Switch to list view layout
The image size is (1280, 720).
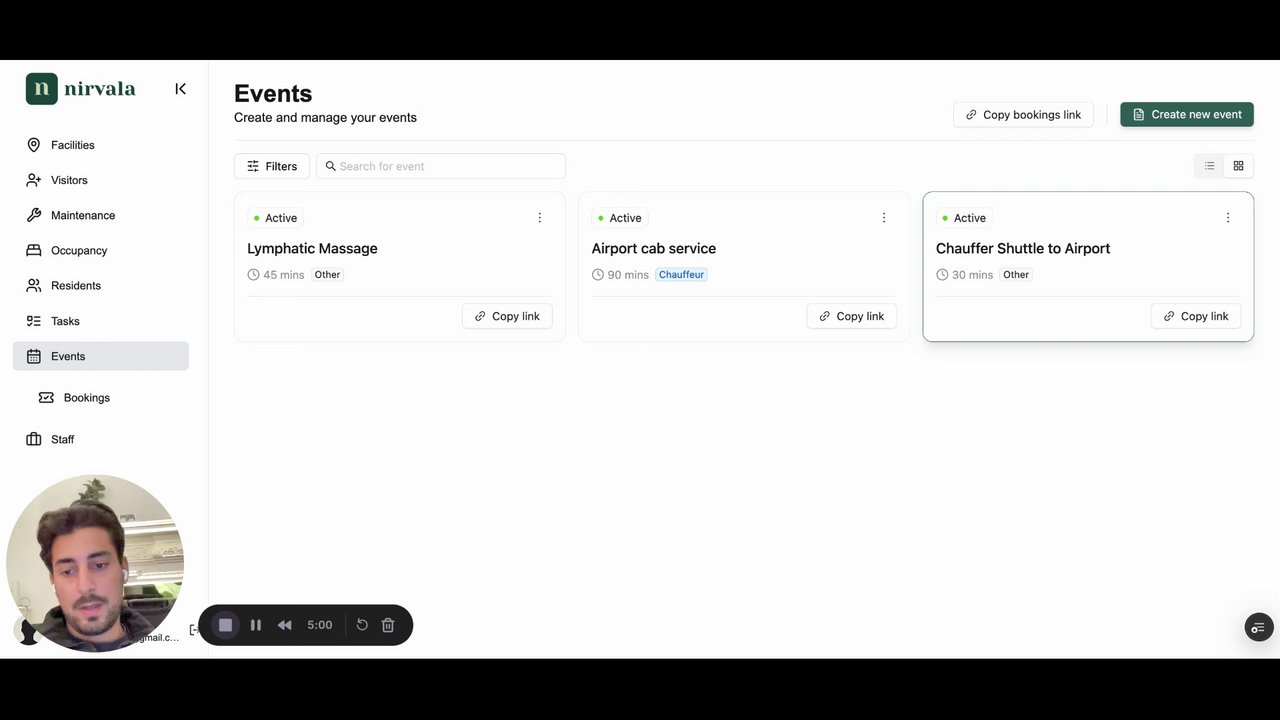pos(1209,166)
